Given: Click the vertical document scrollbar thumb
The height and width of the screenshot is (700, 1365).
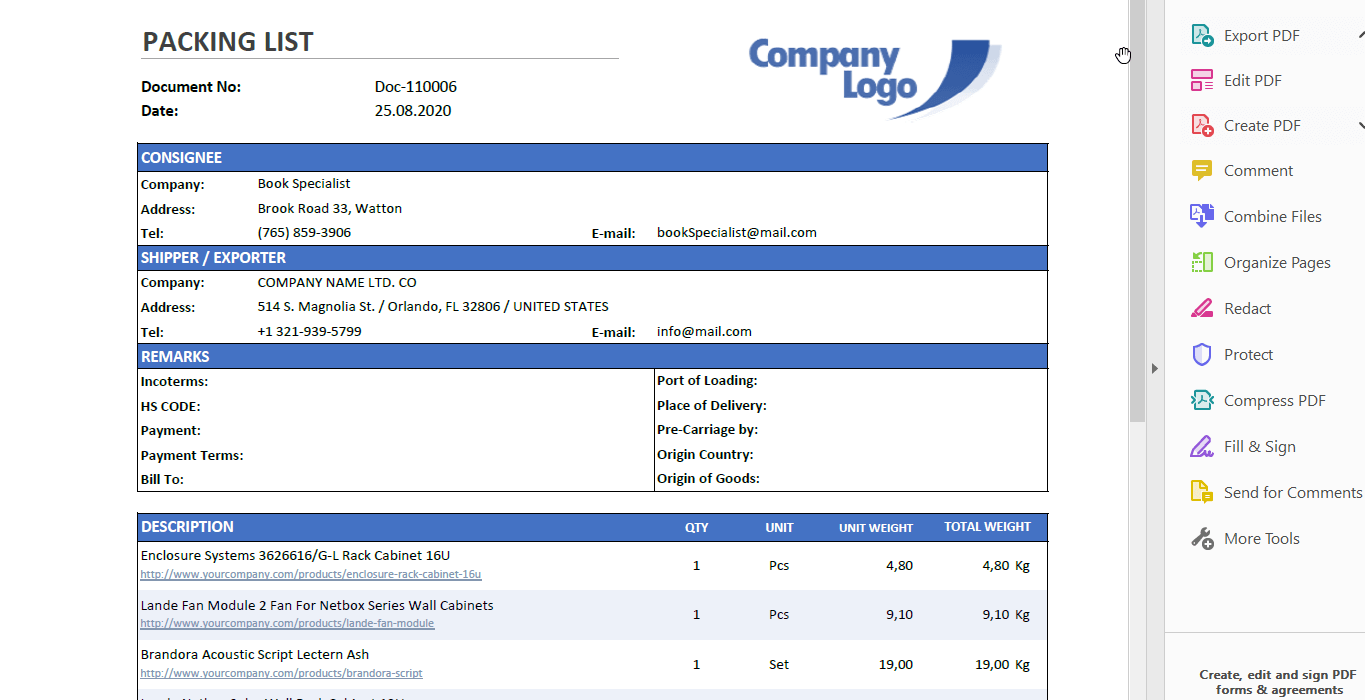Looking at the screenshot, I should [1138, 210].
